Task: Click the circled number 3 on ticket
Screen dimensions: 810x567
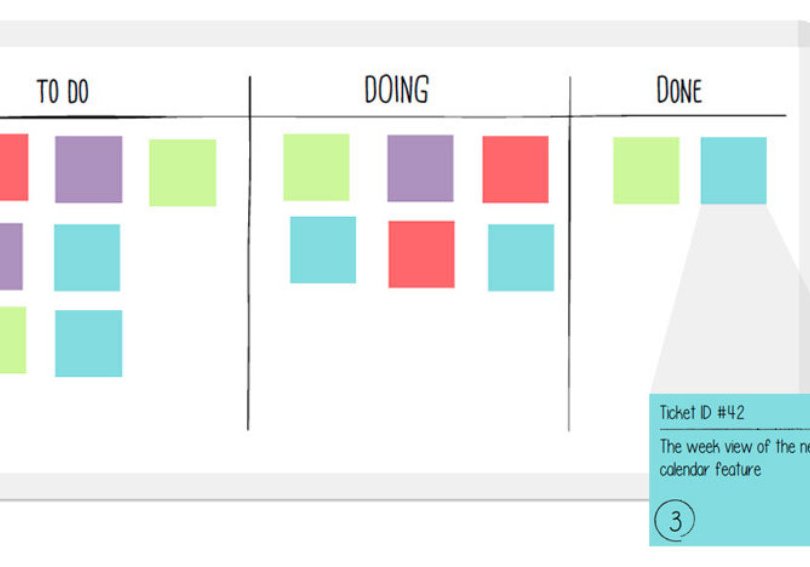Action: pyautogui.click(x=676, y=520)
